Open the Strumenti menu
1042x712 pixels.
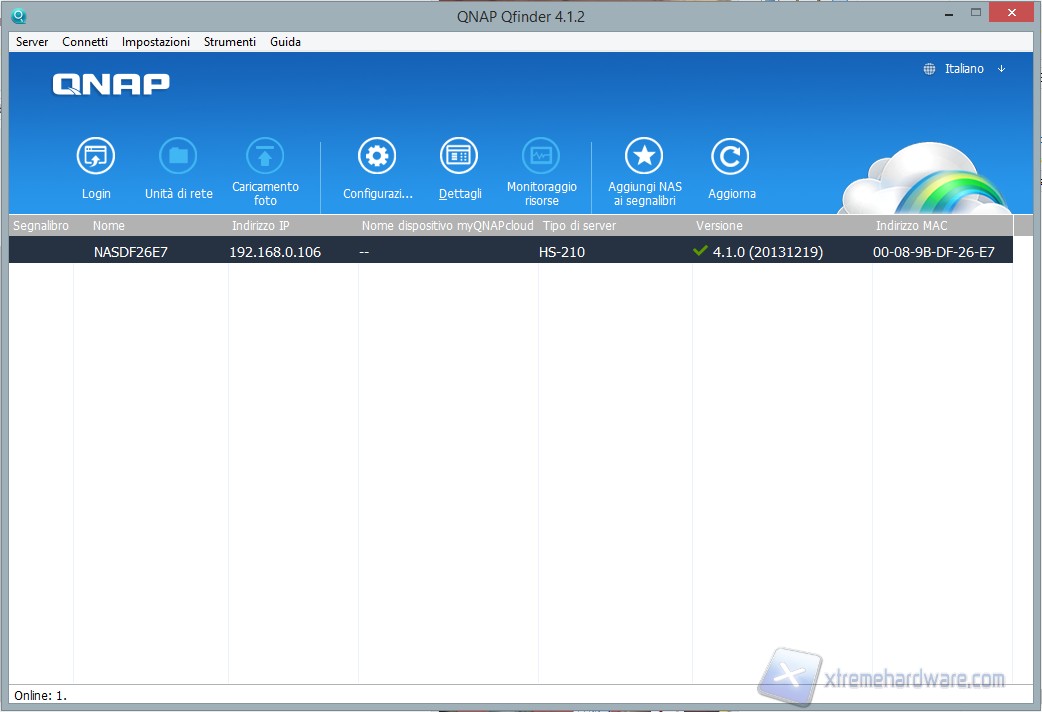click(230, 42)
